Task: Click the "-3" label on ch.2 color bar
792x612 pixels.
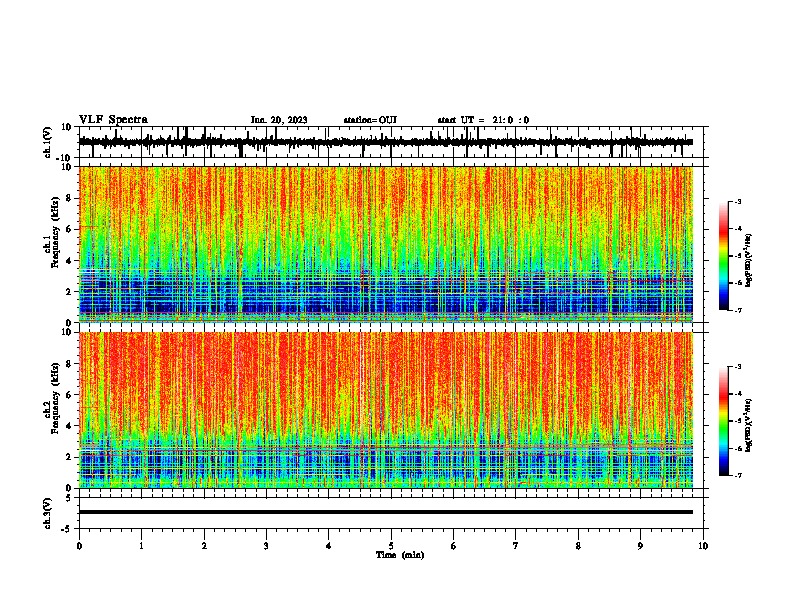Action: click(x=738, y=367)
